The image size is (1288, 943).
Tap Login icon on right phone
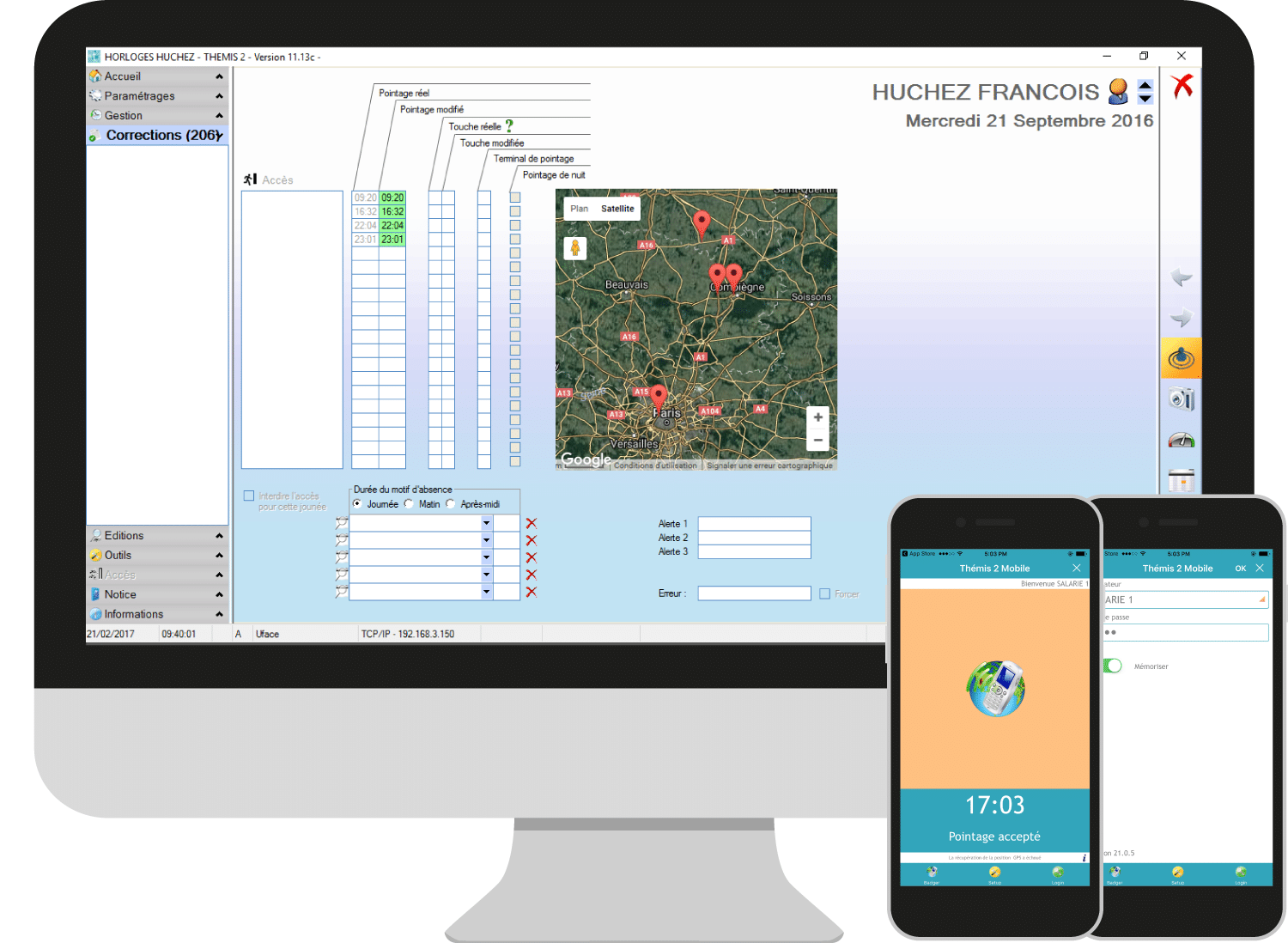pos(1241,873)
